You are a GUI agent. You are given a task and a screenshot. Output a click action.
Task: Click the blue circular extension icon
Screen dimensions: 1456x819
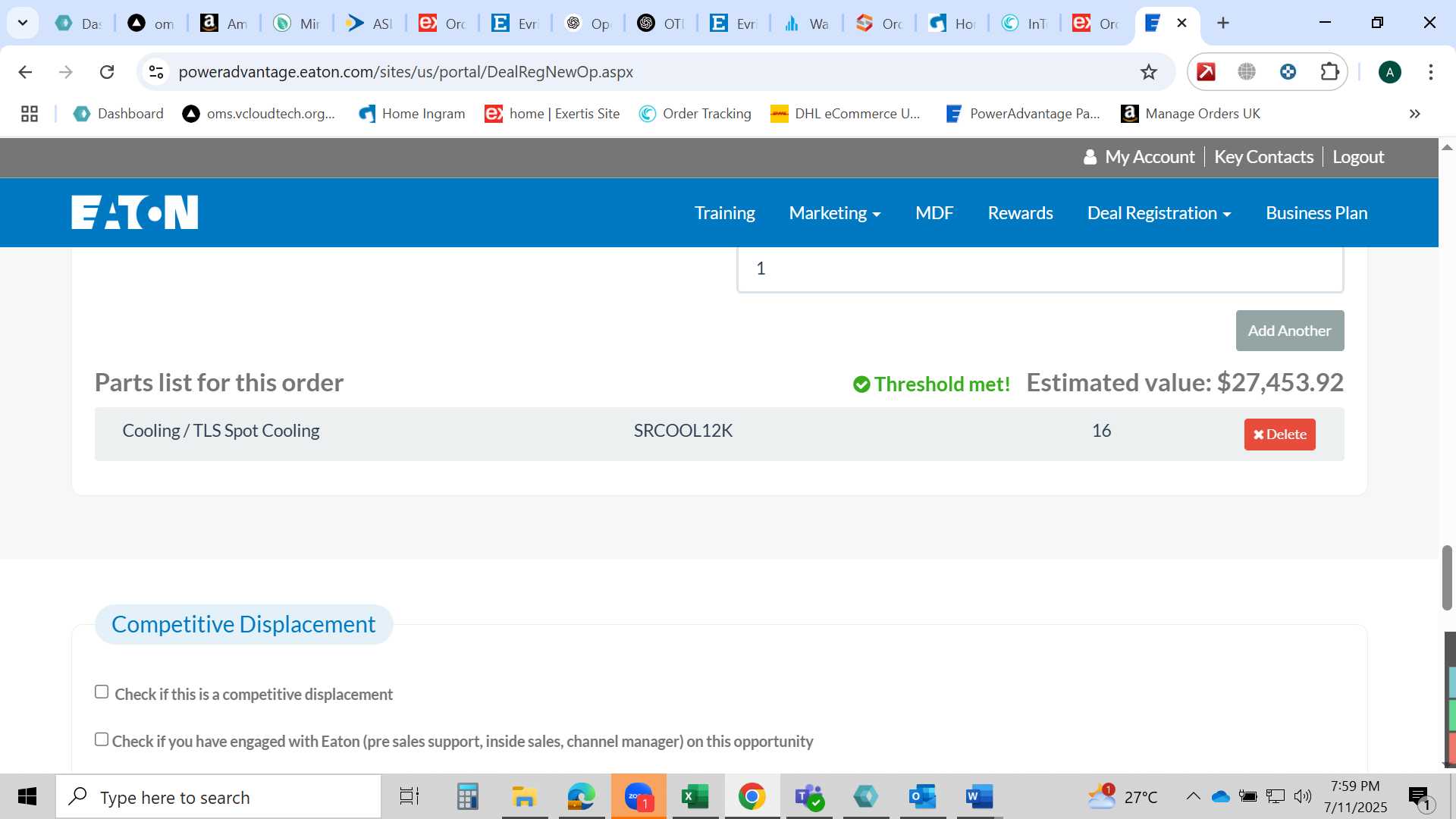1288,72
